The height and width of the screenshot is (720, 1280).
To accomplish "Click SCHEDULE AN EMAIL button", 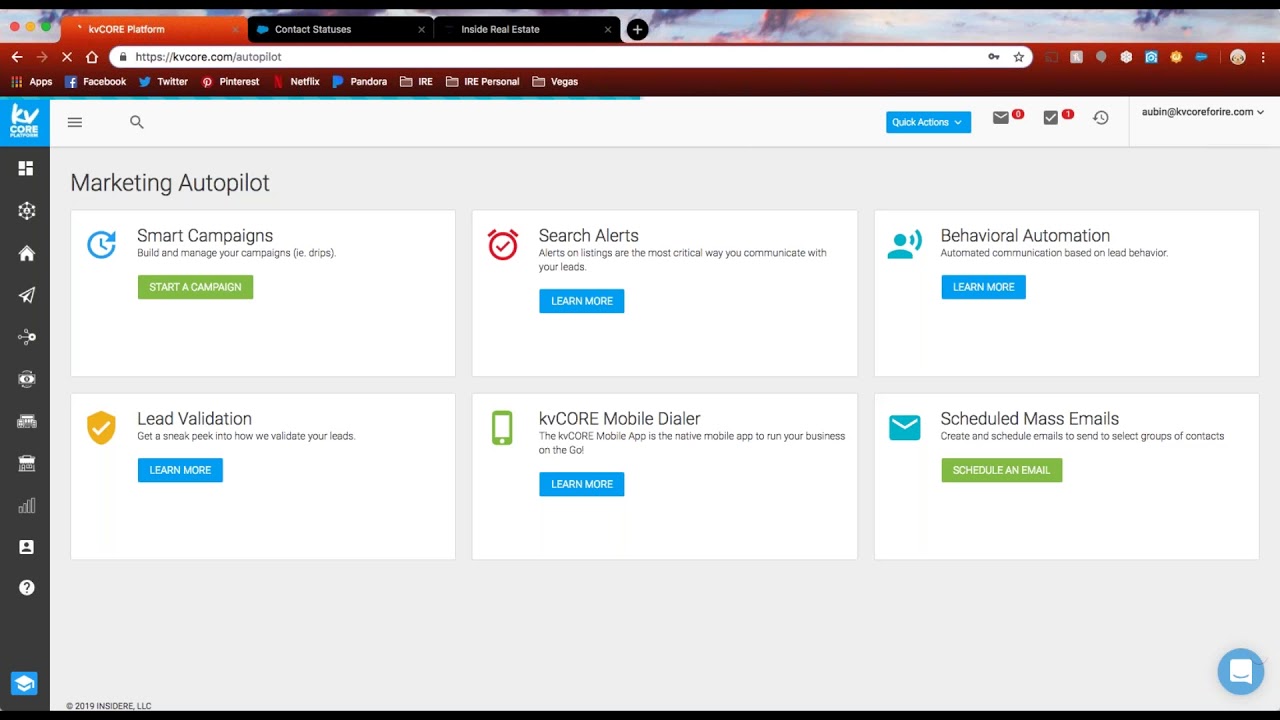I will [x=1001, y=470].
